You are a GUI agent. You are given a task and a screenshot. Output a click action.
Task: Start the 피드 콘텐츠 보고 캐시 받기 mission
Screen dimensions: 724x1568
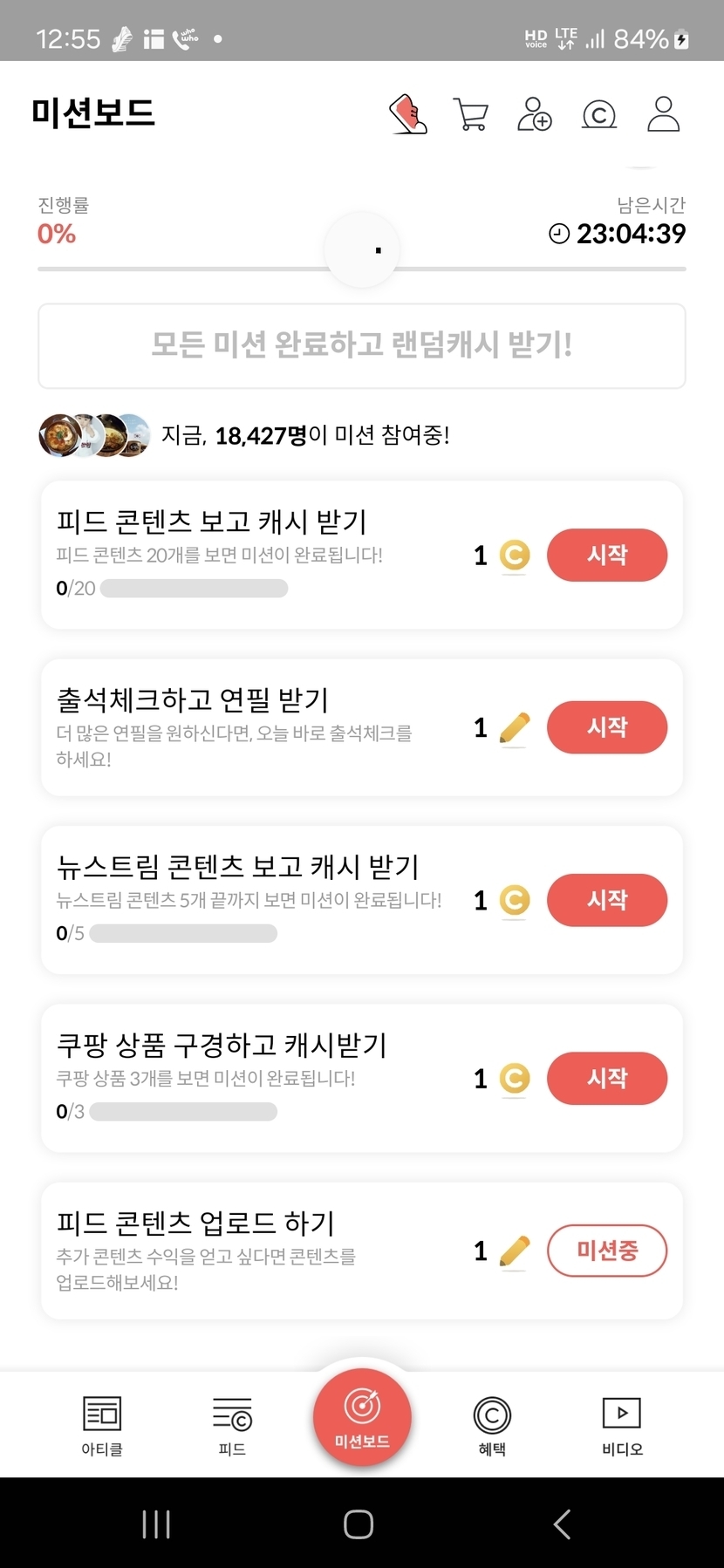tap(607, 555)
